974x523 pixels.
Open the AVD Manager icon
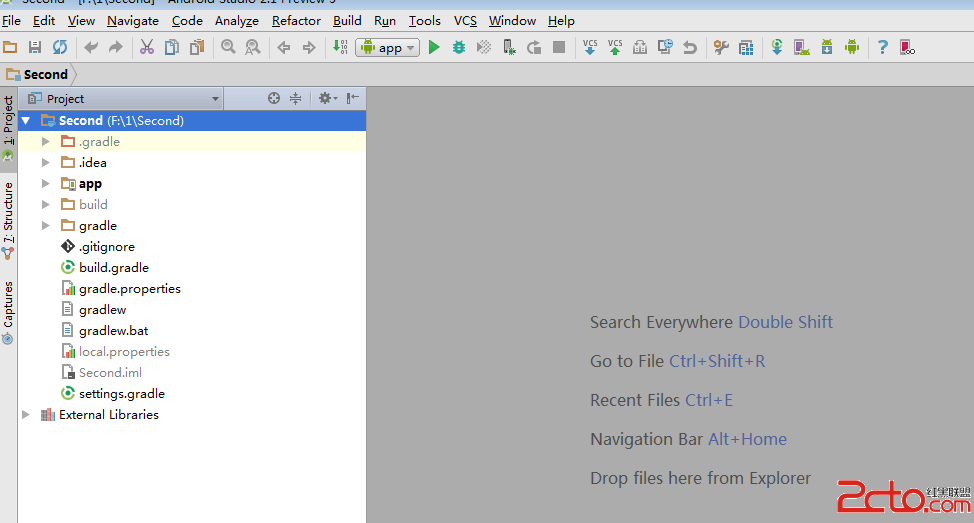pos(802,47)
